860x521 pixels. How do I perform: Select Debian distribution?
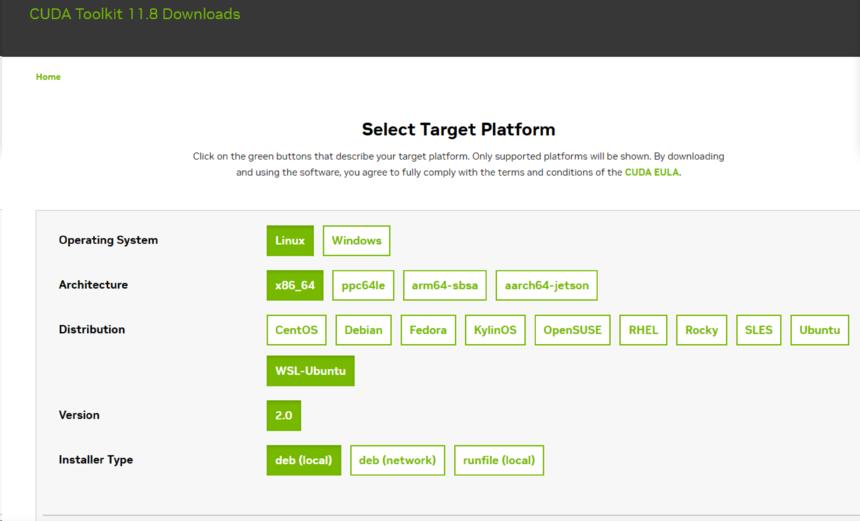coord(363,330)
